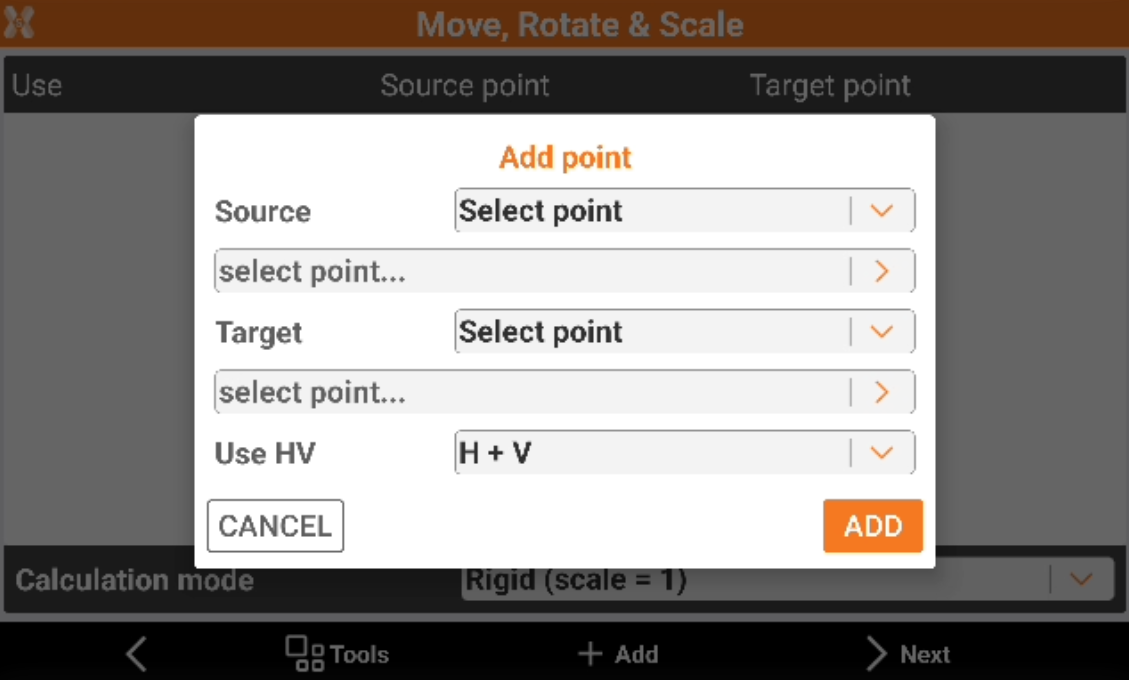Open the Tools grid icon
The width and height of the screenshot is (1129, 680).
(x=304, y=653)
